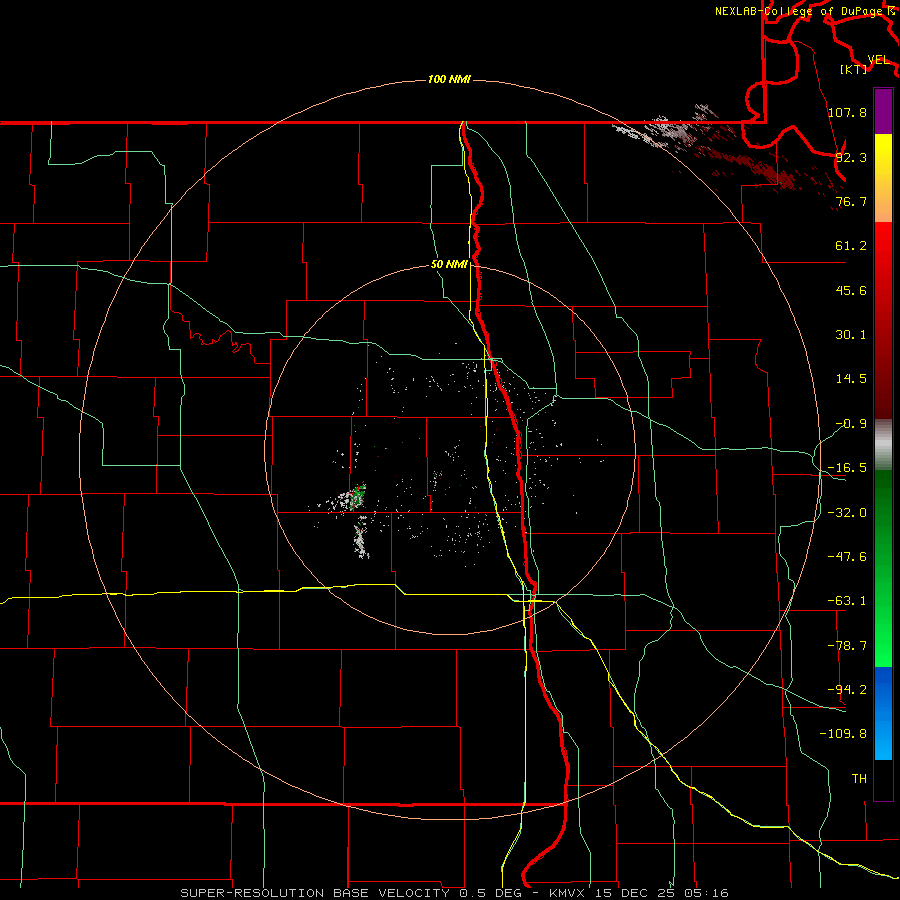Select the -78.7 velocity scale value
The image size is (900, 900).
pos(847,646)
